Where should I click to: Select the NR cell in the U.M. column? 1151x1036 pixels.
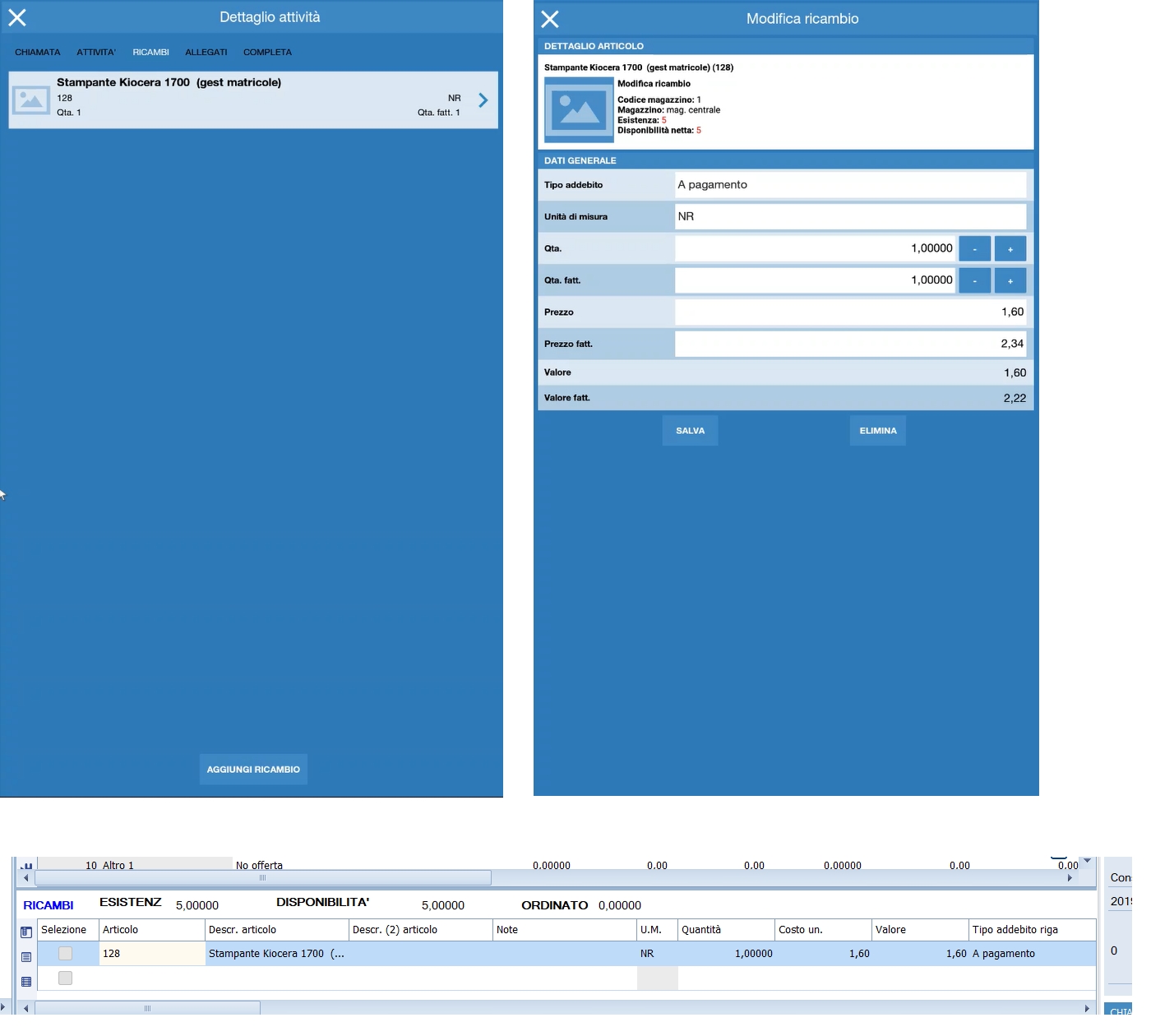pos(658,954)
